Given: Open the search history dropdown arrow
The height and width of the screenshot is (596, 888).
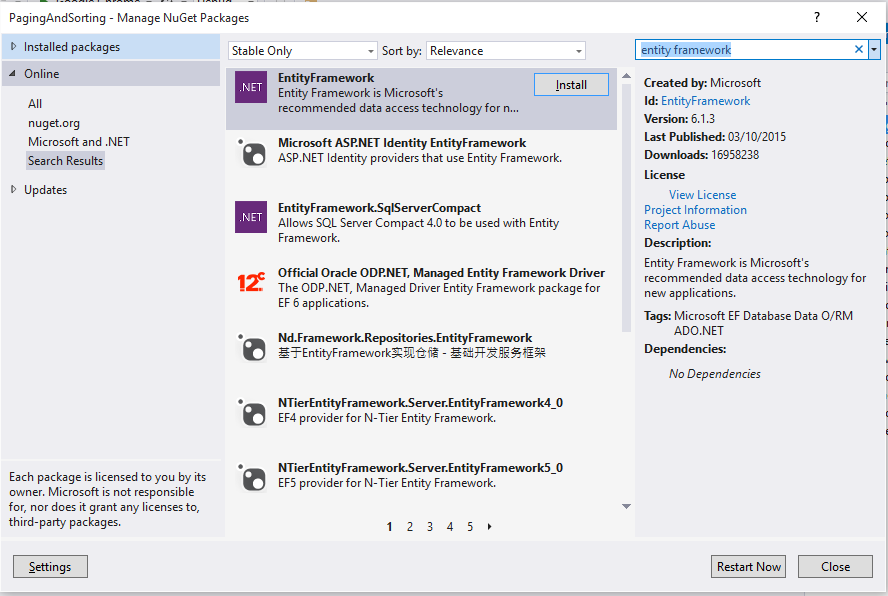Looking at the screenshot, I should [874, 50].
